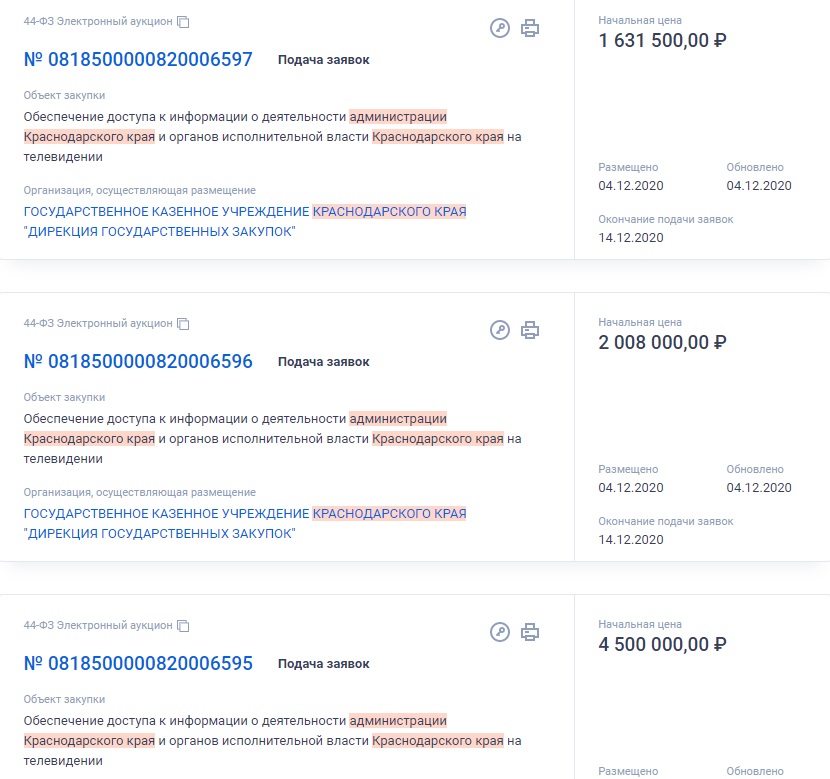
Task: Print tender 0818500000820006596 card
Action: tap(530, 330)
